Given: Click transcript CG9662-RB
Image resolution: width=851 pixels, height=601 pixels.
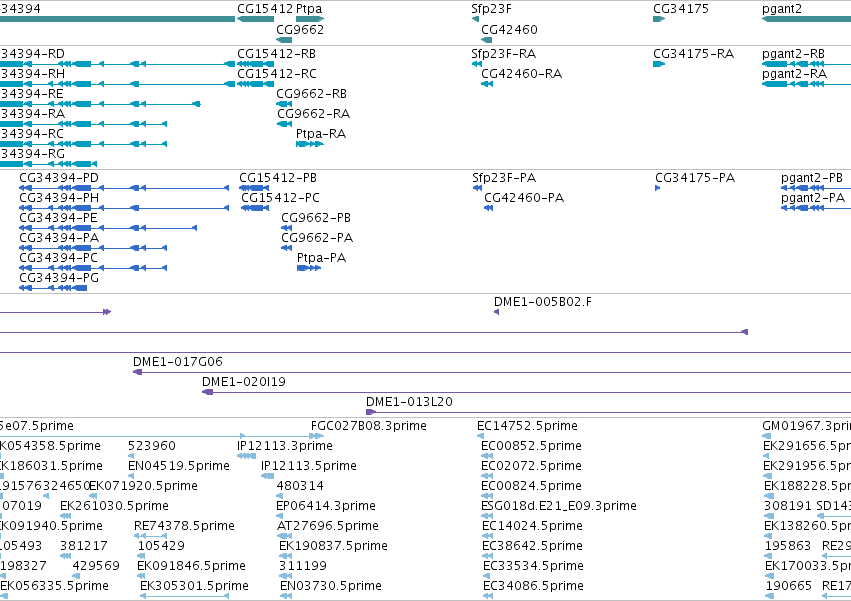Looking at the screenshot, I should pos(312,94).
